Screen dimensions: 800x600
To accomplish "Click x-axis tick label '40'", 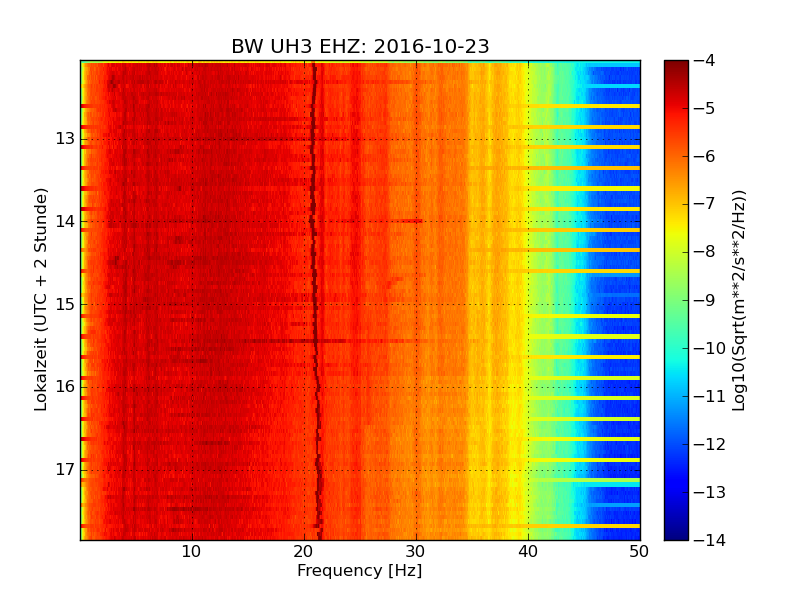I will pyautogui.click(x=528, y=552).
